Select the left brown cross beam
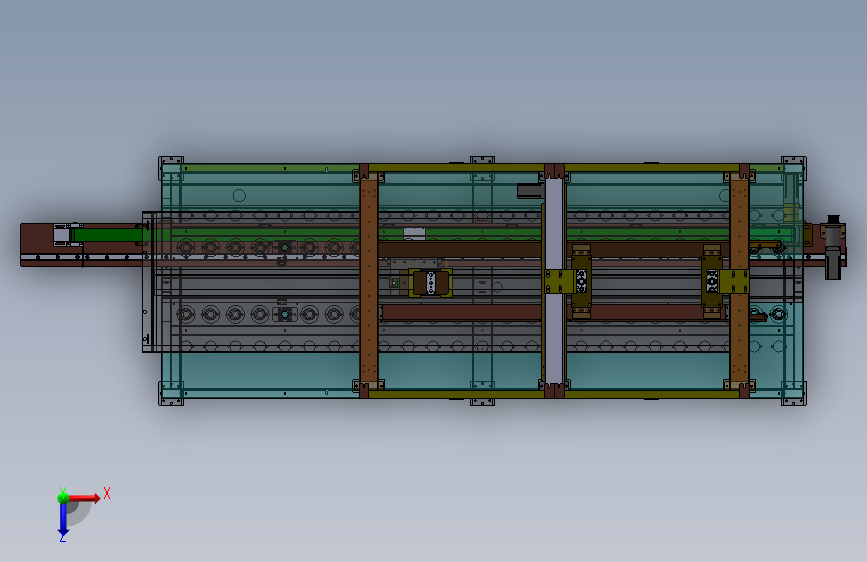This screenshot has width=867, height=562. point(369,280)
